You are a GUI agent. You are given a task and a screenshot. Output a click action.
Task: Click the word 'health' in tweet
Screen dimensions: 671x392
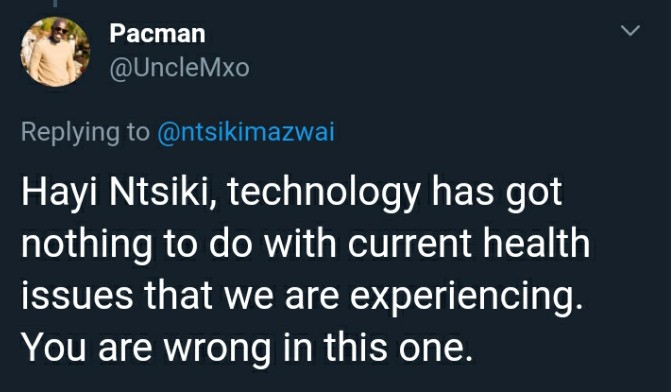pos(536,243)
